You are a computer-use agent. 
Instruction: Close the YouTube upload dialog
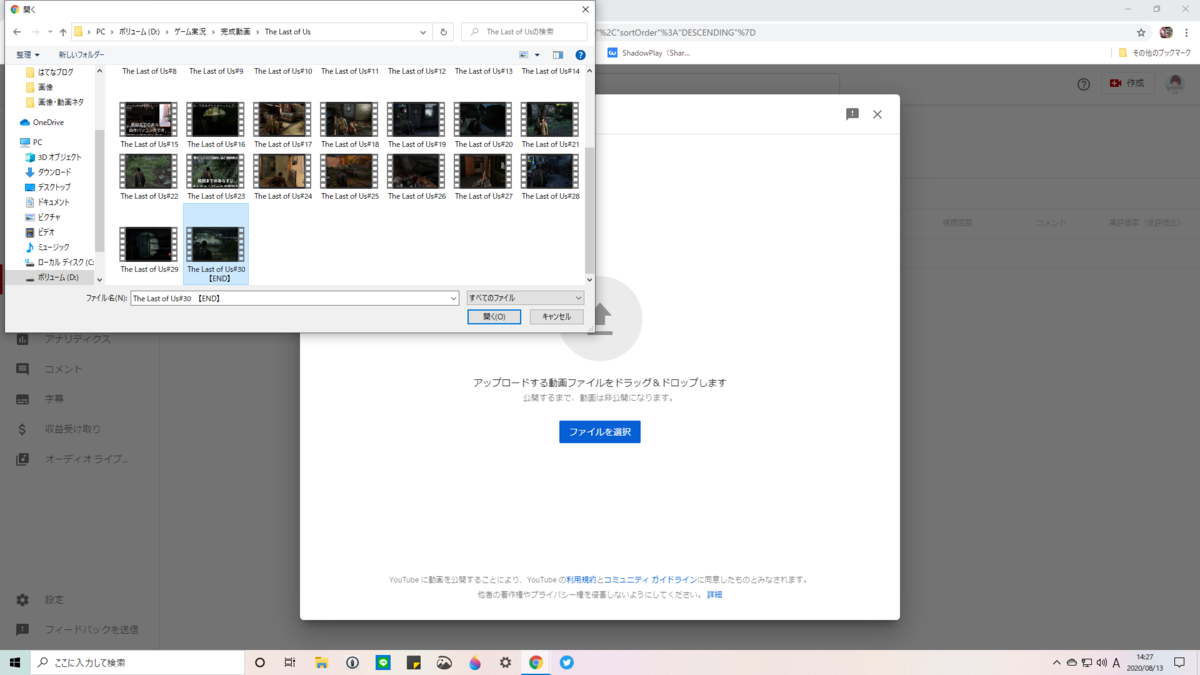pos(877,114)
